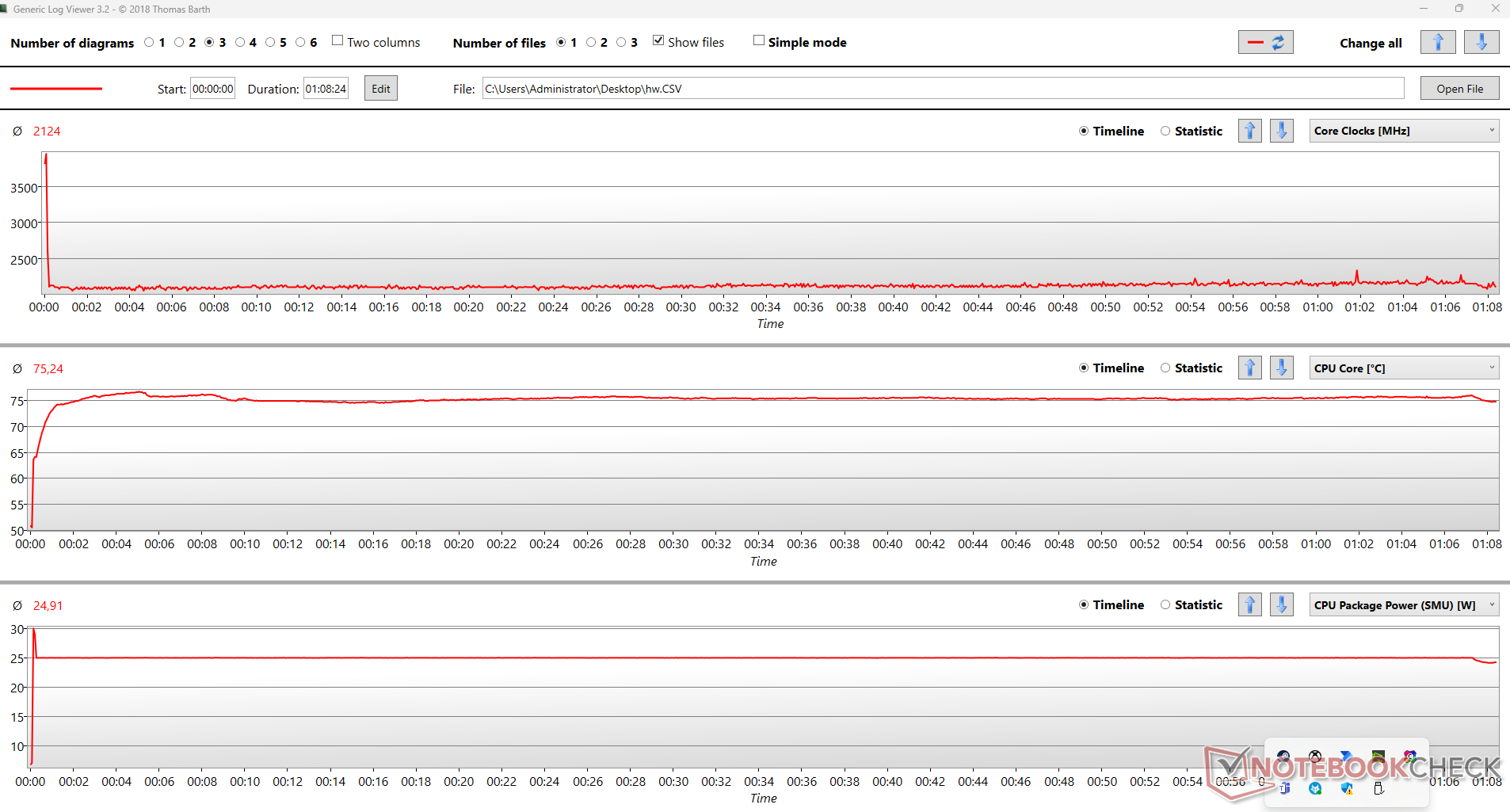Click the refresh line color button

point(1265,43)
